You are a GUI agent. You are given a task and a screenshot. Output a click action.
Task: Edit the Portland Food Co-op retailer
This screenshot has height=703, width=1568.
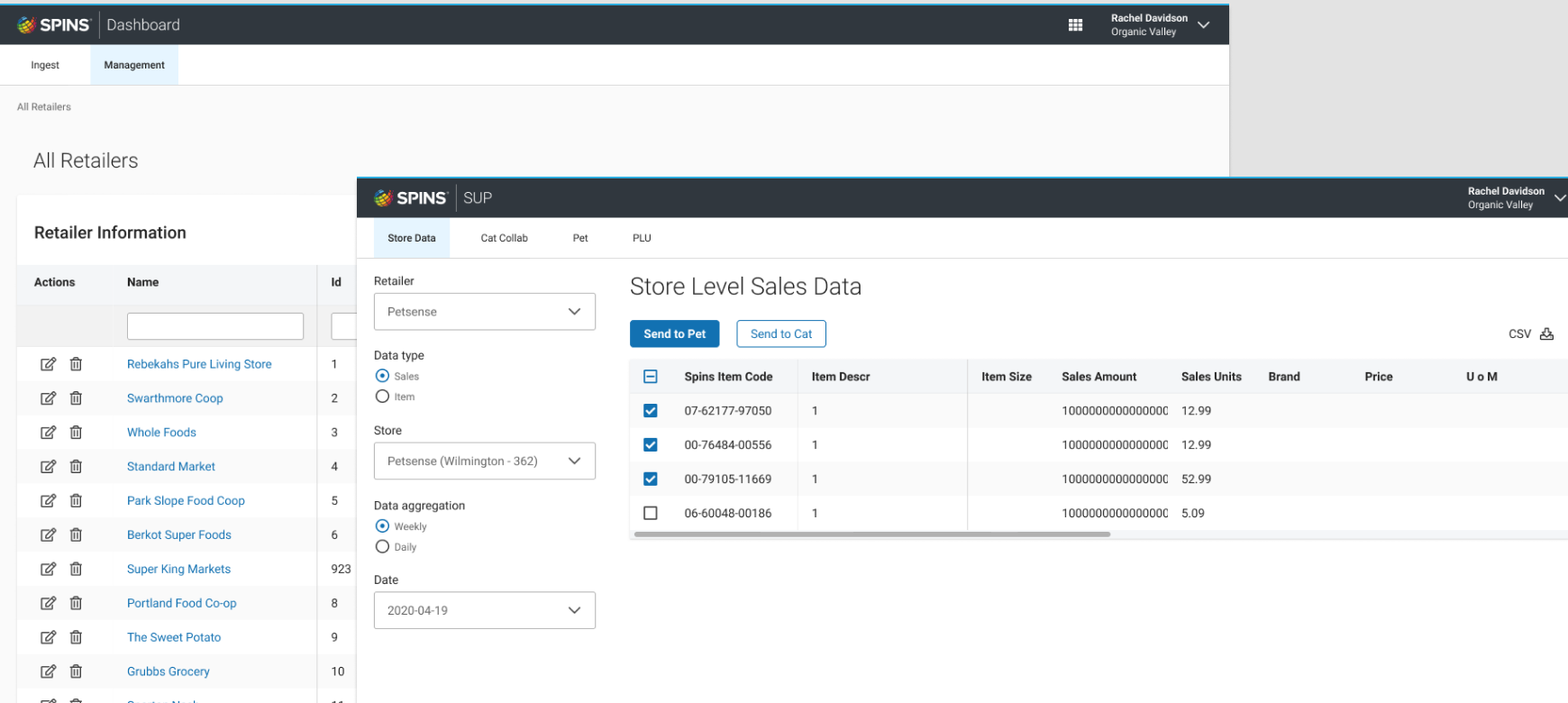click(x=48, y=604)
